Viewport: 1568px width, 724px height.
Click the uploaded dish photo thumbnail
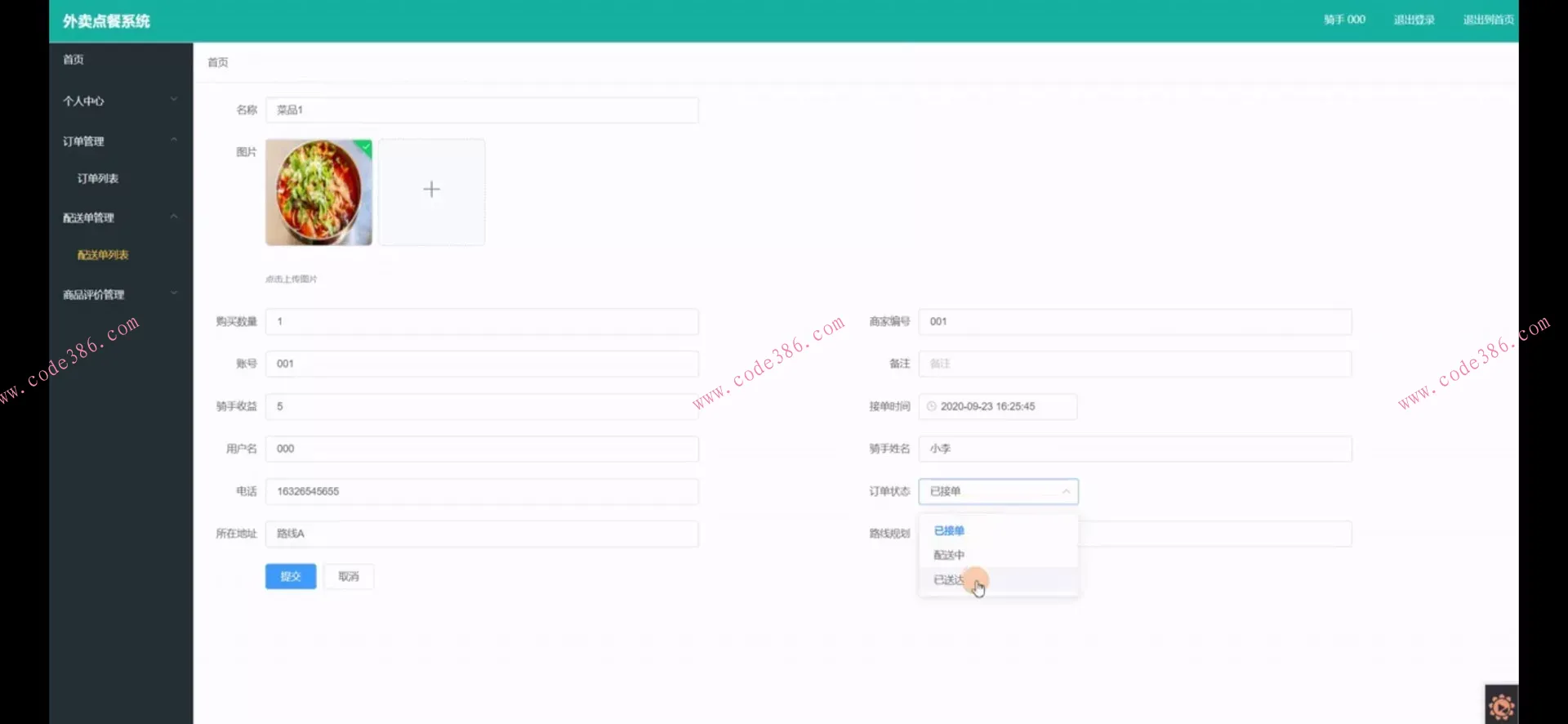318,192
